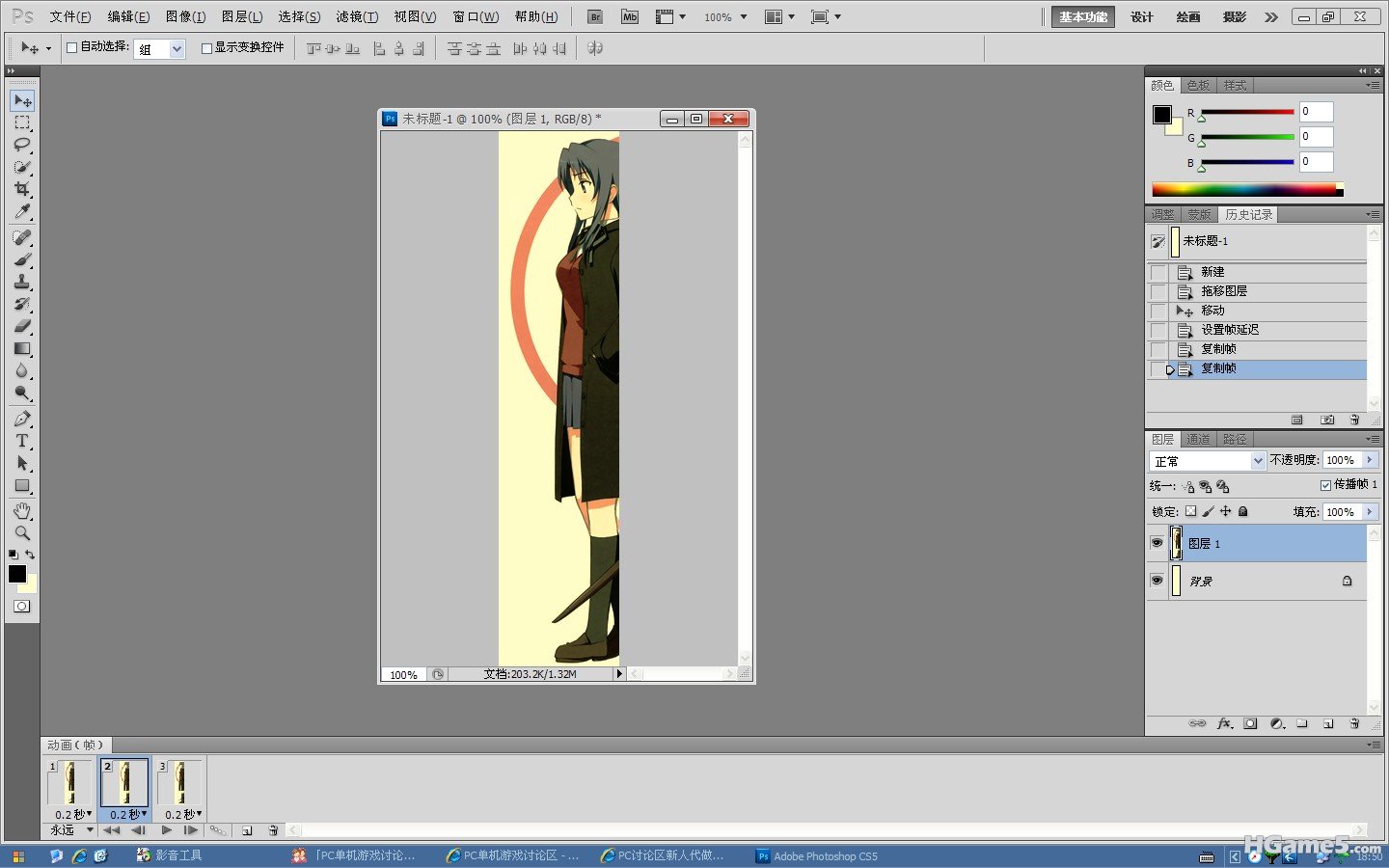Viewport: 1389px width, 868px height.
Task: Enable Show Transform Controls (显示变换控件) checkbox
Action: 206,47
